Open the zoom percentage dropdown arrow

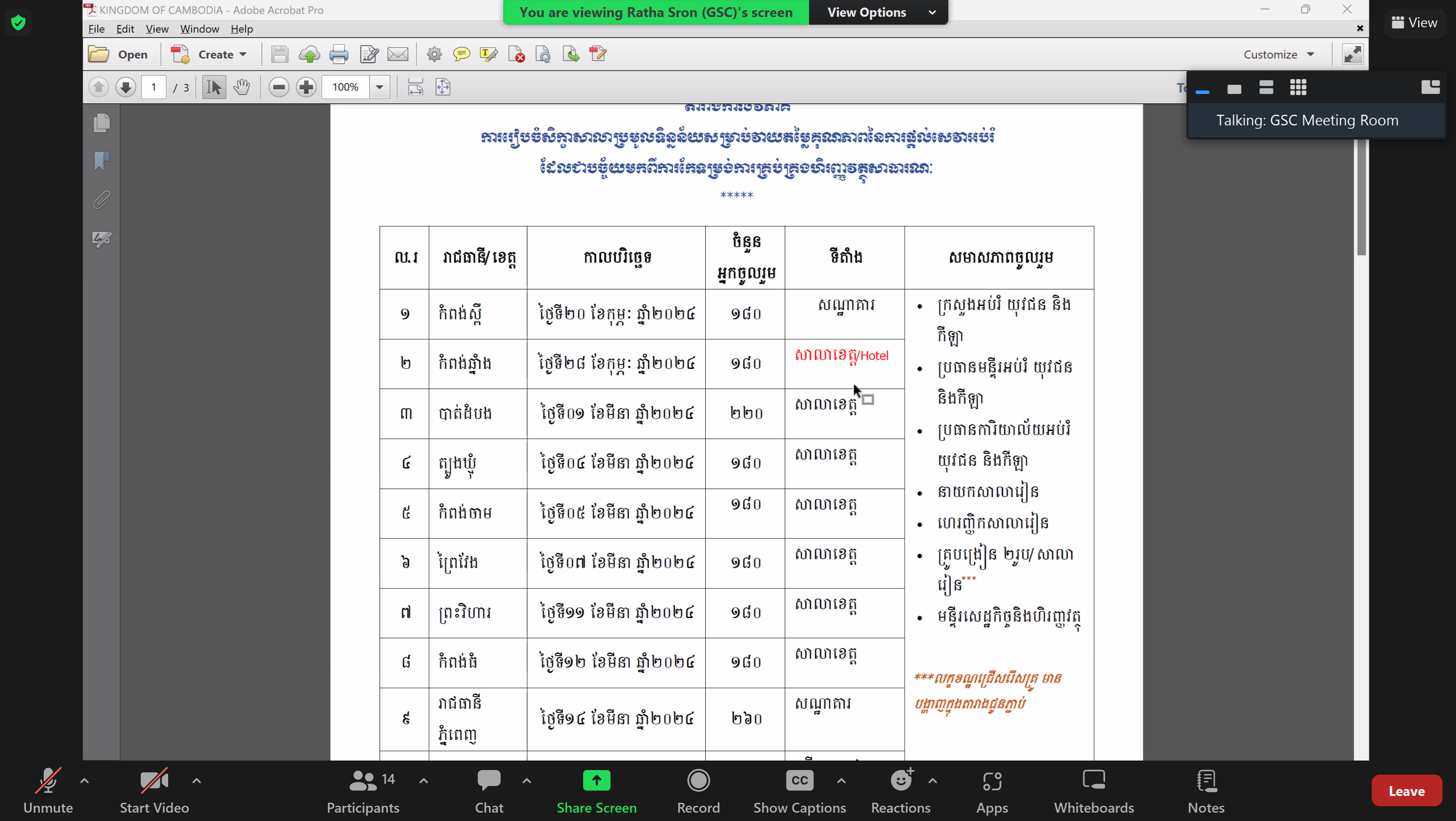pos(379,87)
